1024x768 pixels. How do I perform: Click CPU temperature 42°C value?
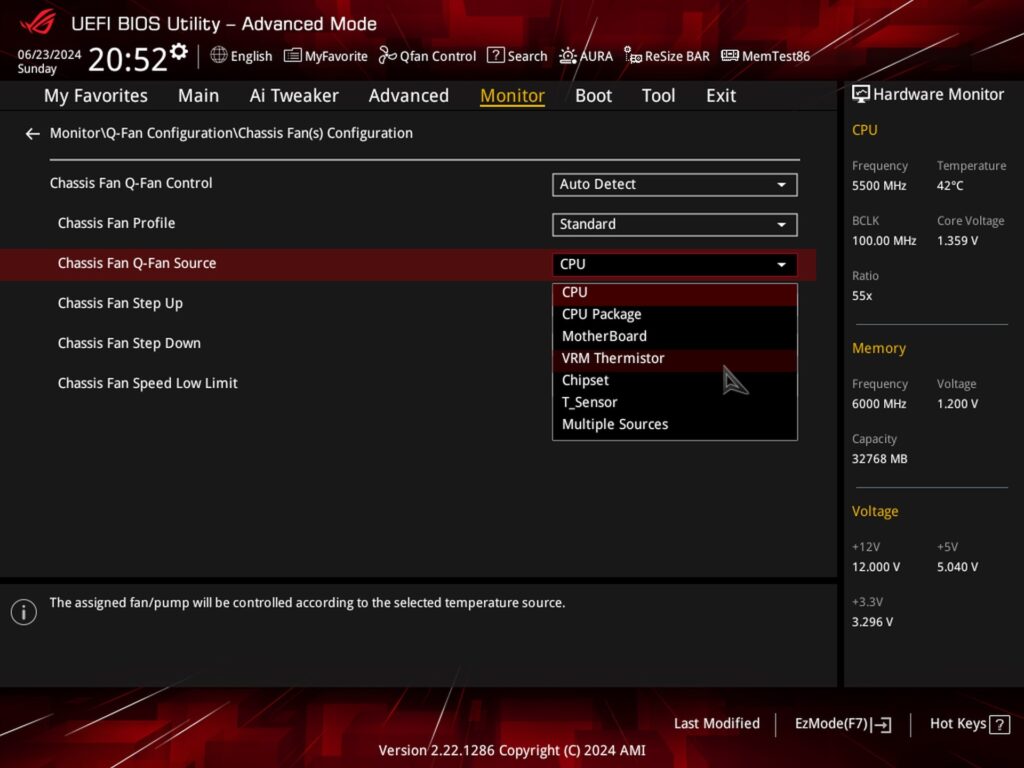coord(950,186)
